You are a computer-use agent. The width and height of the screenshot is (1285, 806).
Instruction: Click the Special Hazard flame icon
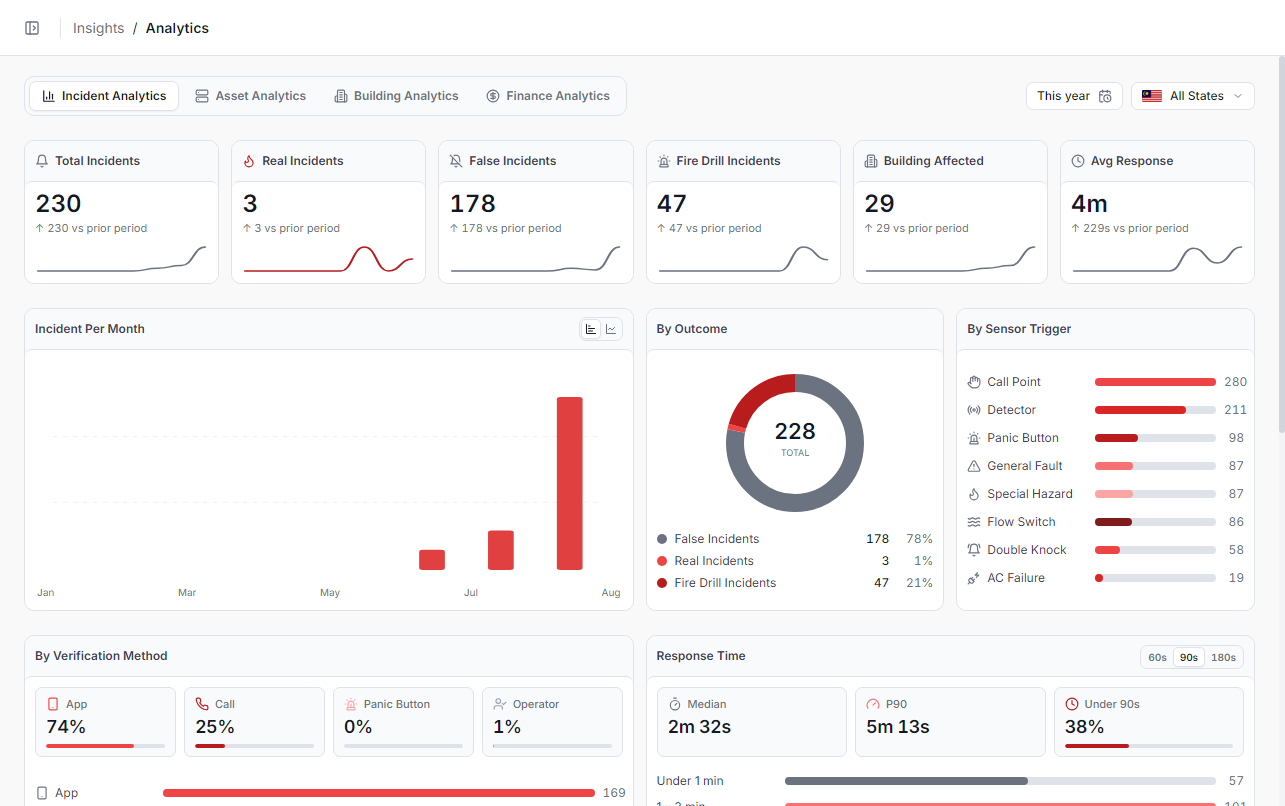pyautogui.click(x=974, y=494)
